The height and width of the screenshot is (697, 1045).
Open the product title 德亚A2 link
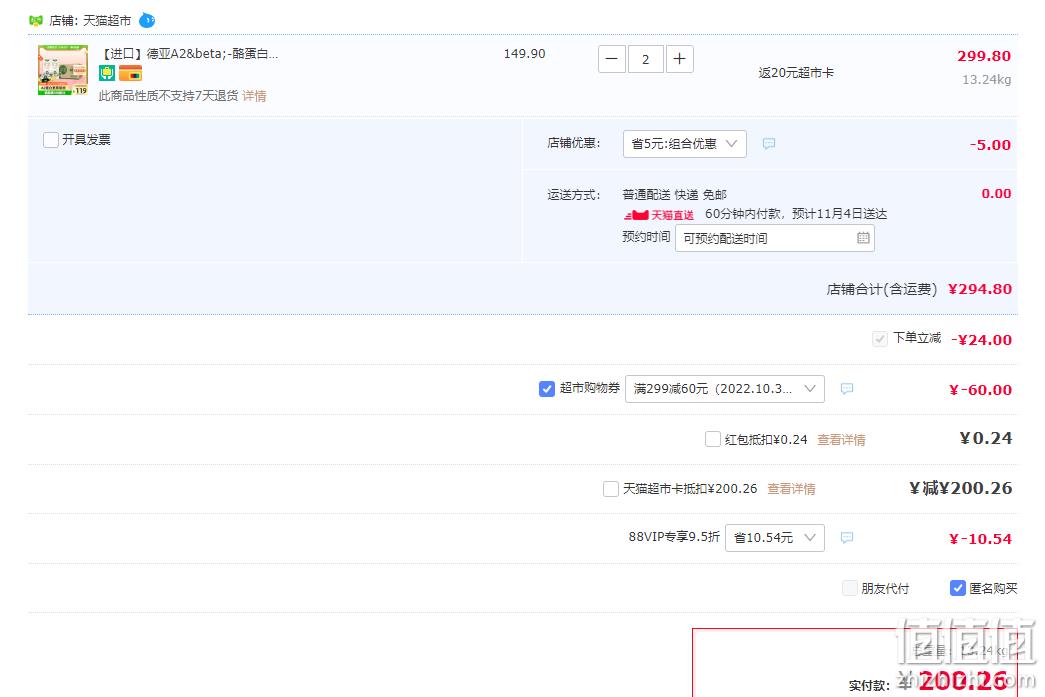[x=189, y=54]
